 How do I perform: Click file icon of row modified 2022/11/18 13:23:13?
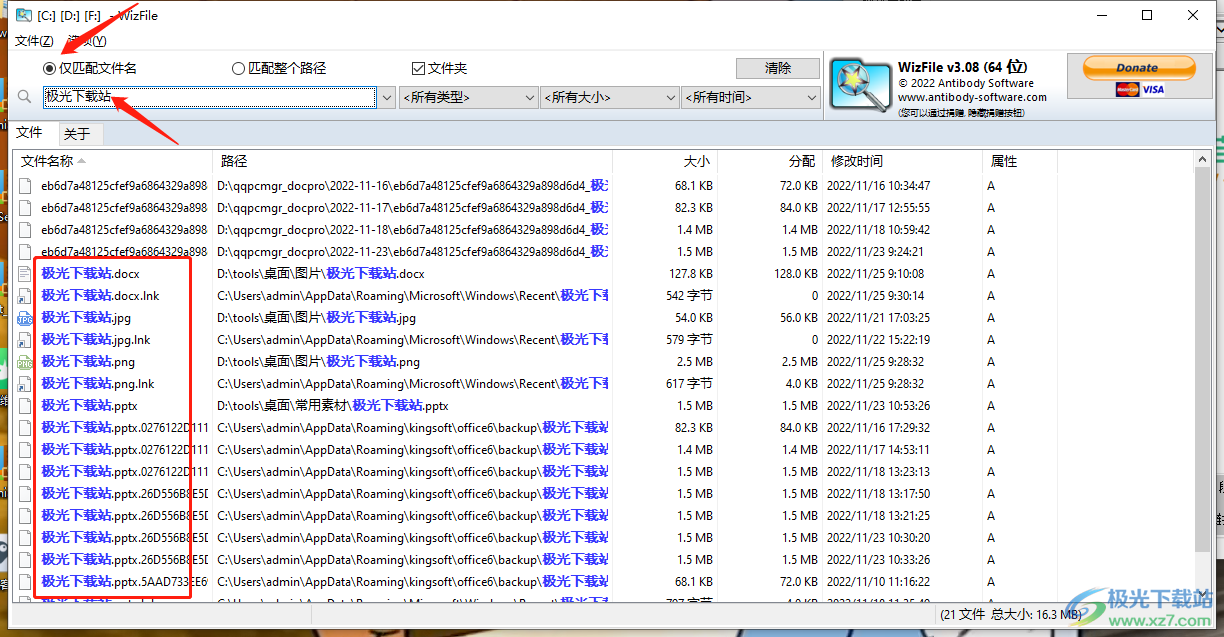[x=26, y=472]
